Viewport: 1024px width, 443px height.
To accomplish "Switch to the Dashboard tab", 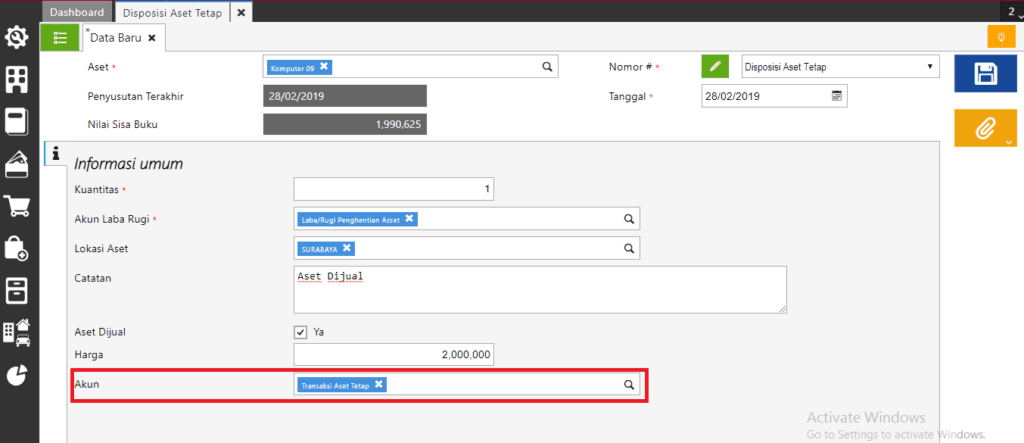I will pyautogui.click(x=77, y=12).
